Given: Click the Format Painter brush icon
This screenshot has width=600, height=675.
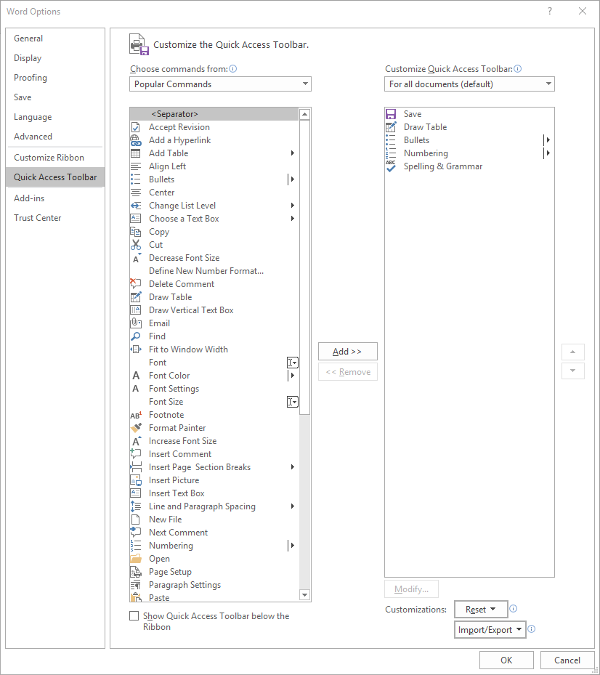Looking at the screenshot, I should [136, 428].
